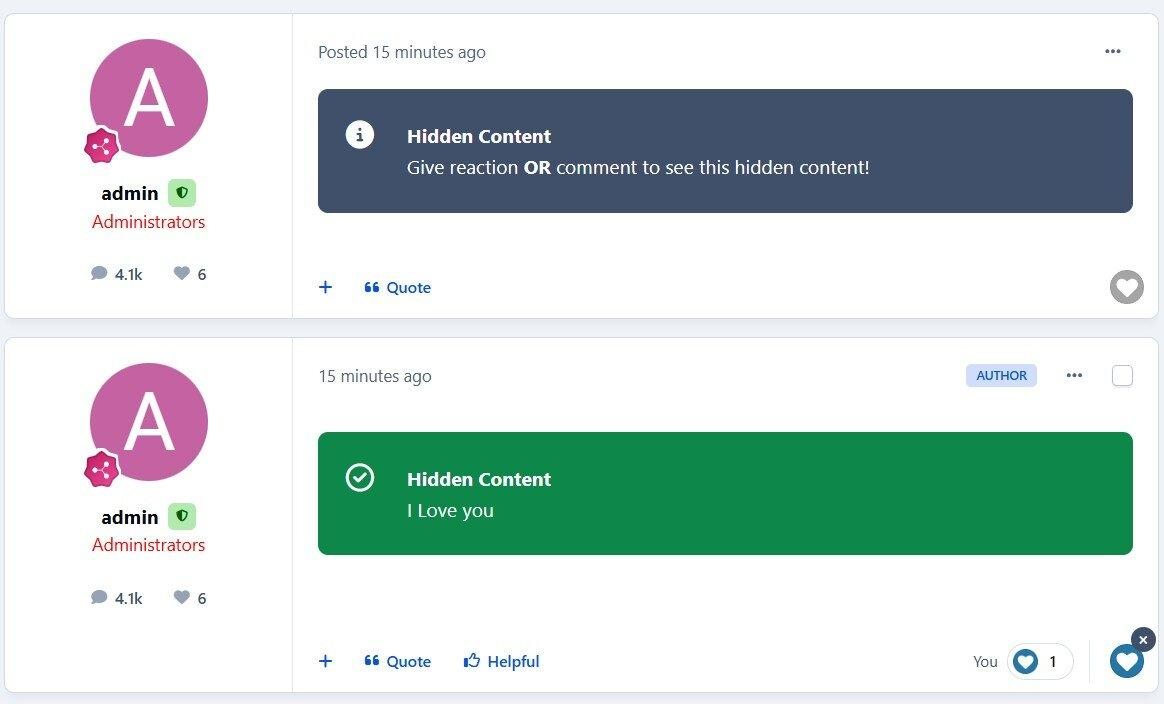Click the plus multiquote icon on first post
1164x704 pixels.
(x=325, y=287)
